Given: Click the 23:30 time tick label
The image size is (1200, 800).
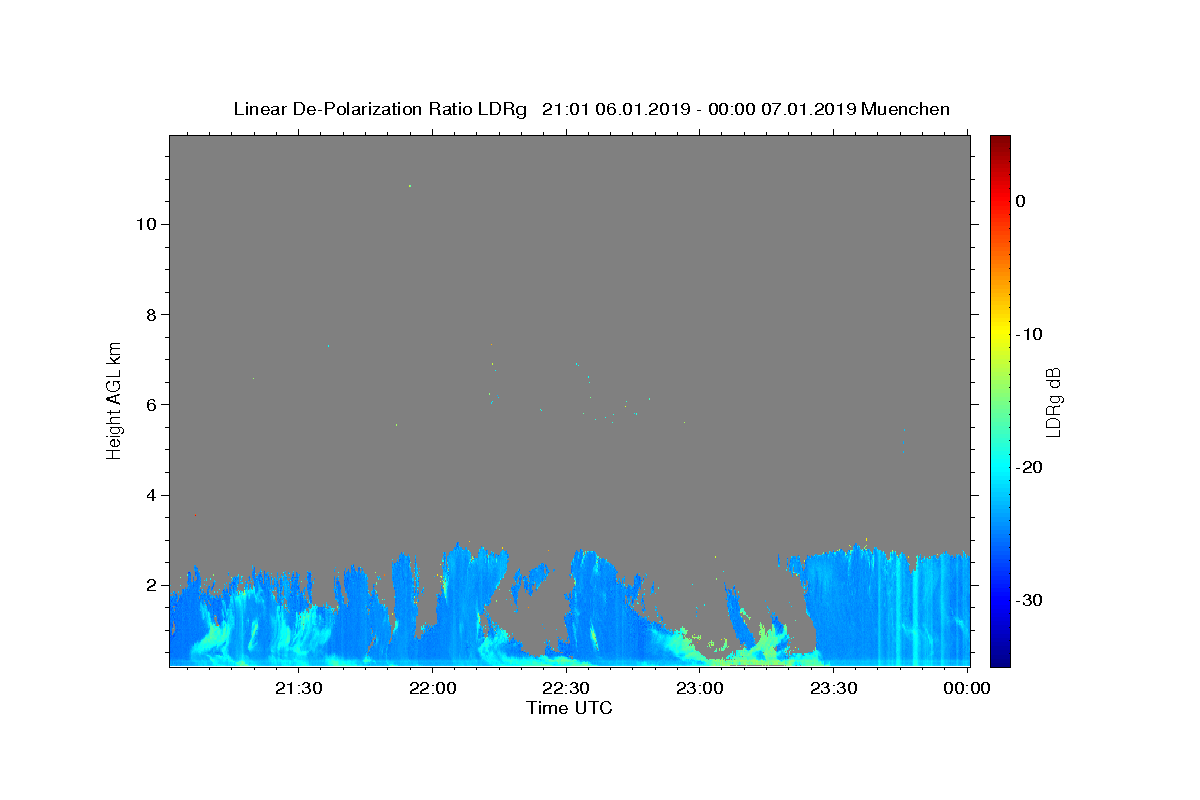Looking at the screenshot, I should 833,688.
